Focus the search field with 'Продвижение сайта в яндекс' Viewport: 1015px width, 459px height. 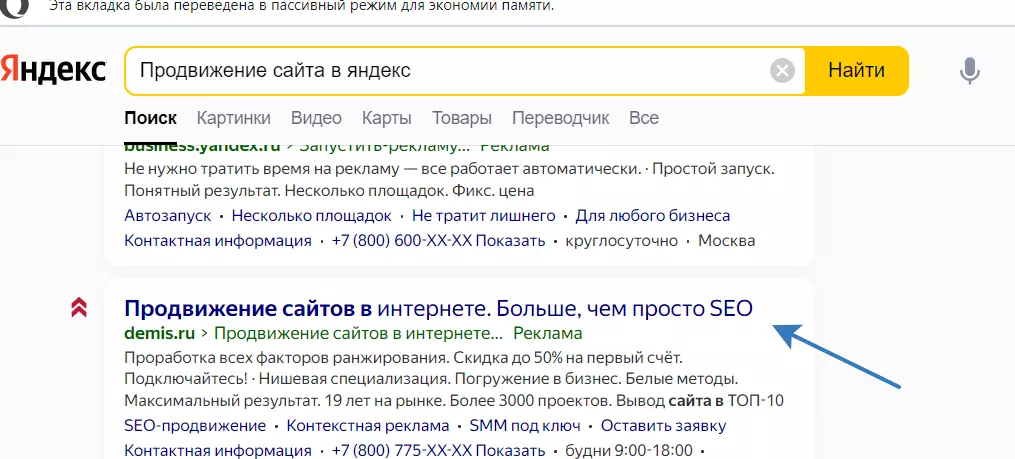point(465,71)
